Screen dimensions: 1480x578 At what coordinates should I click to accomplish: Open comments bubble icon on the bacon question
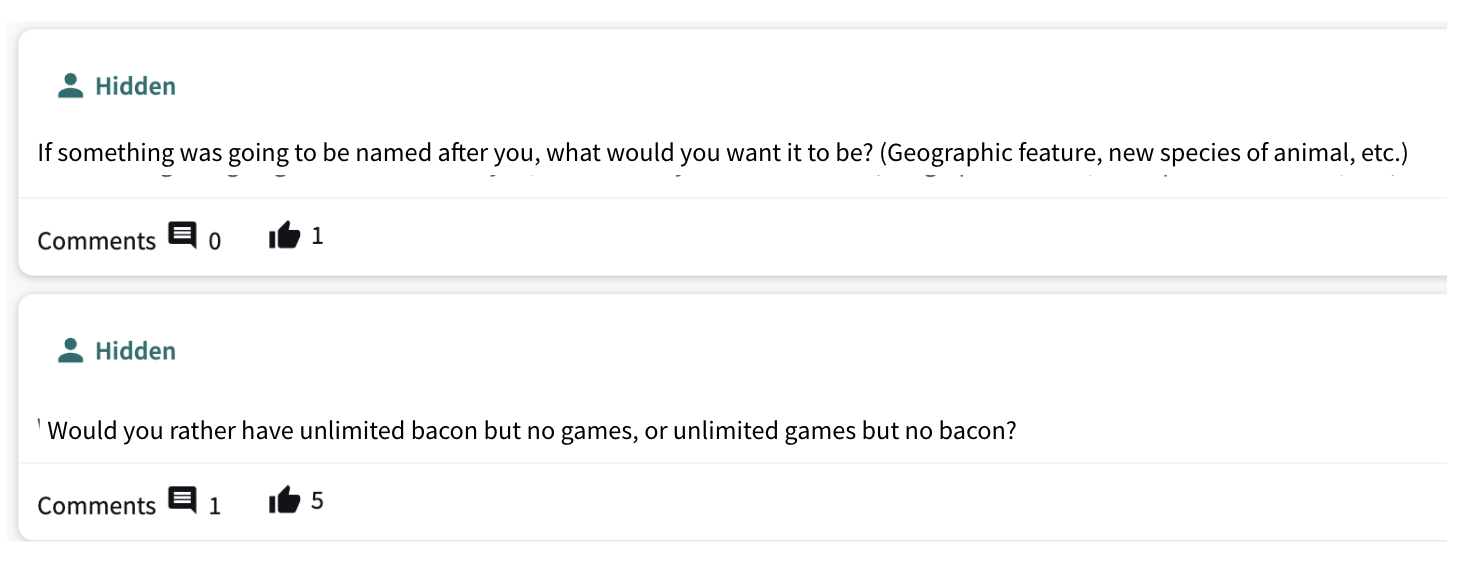[x=182, y=502]
